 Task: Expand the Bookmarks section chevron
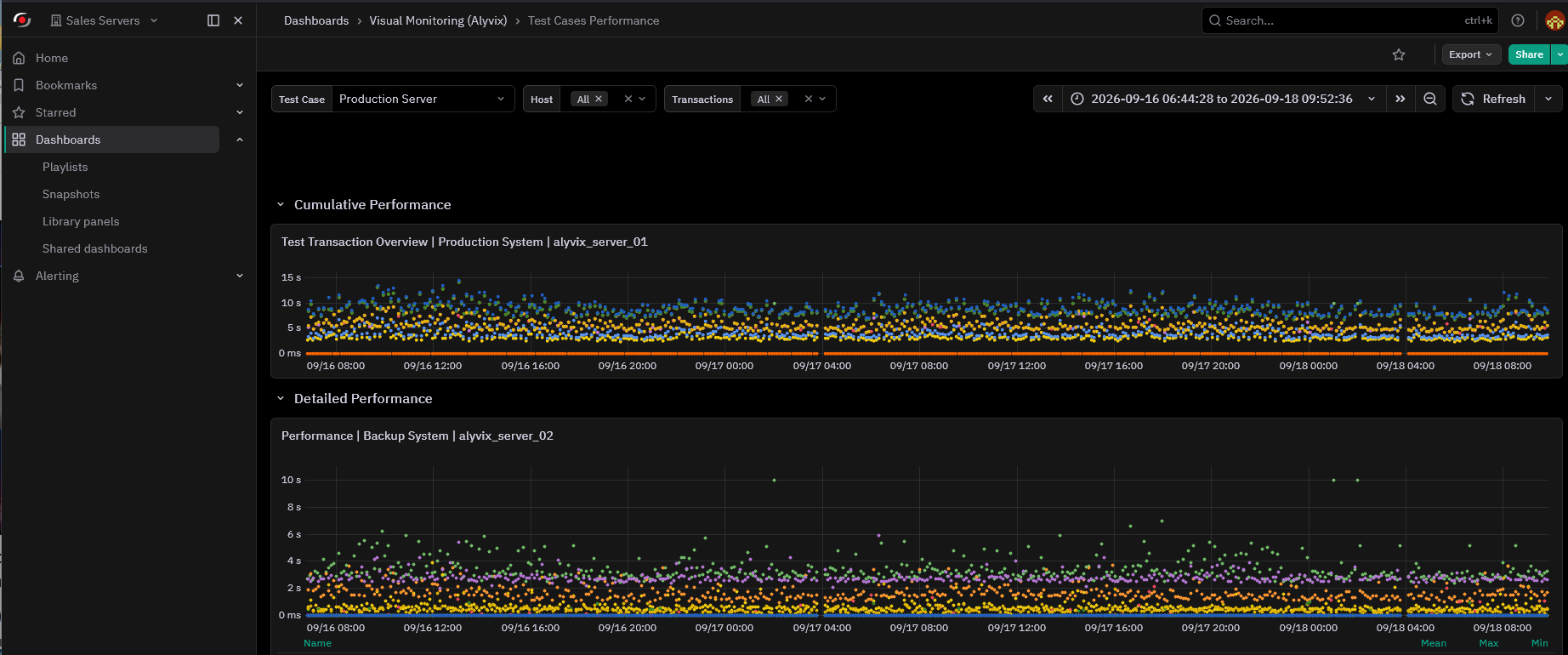coord(240,85)
